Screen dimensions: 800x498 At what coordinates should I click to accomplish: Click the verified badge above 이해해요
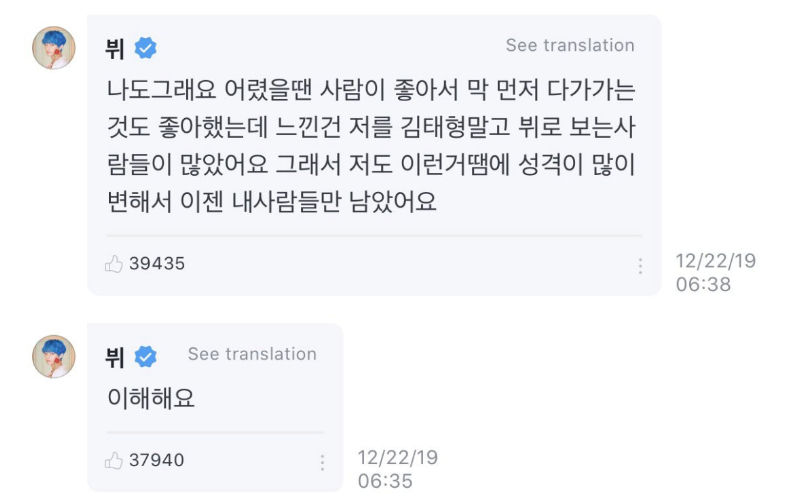pos(146,356)
